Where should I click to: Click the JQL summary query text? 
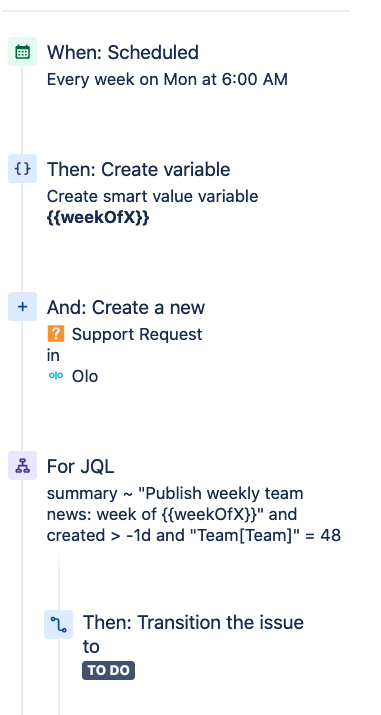[x=194, y=514]
